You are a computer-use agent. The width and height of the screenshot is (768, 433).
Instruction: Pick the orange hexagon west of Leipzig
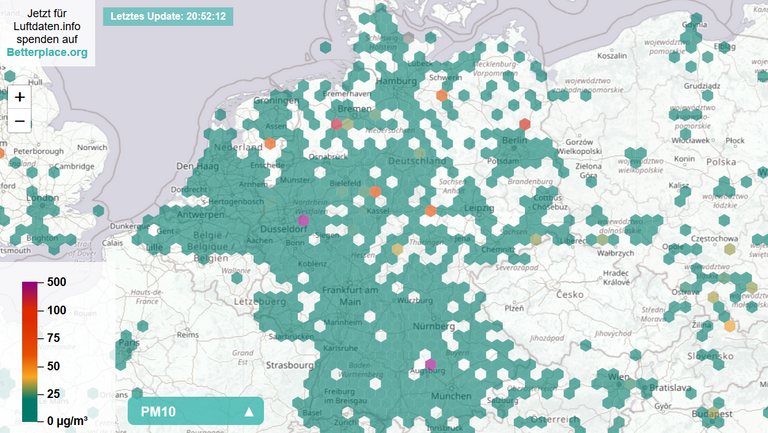(x=430, y=211)
